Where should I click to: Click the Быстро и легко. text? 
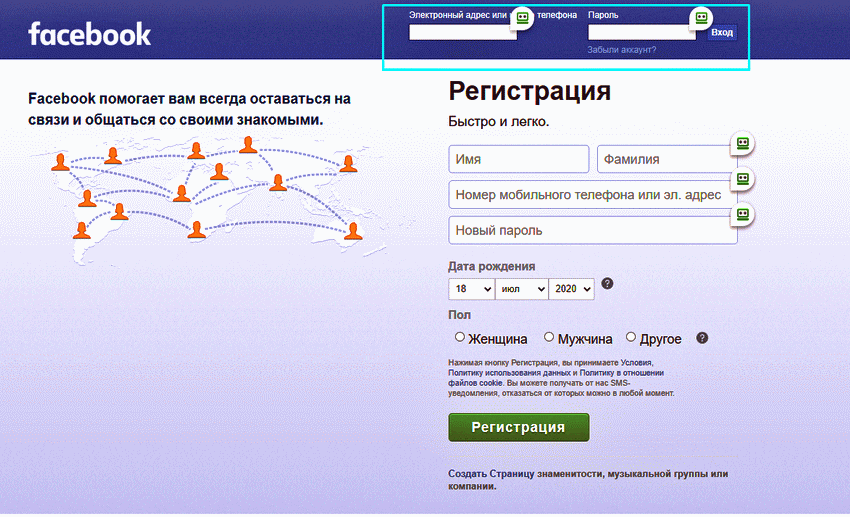click(x=499, y=121)
